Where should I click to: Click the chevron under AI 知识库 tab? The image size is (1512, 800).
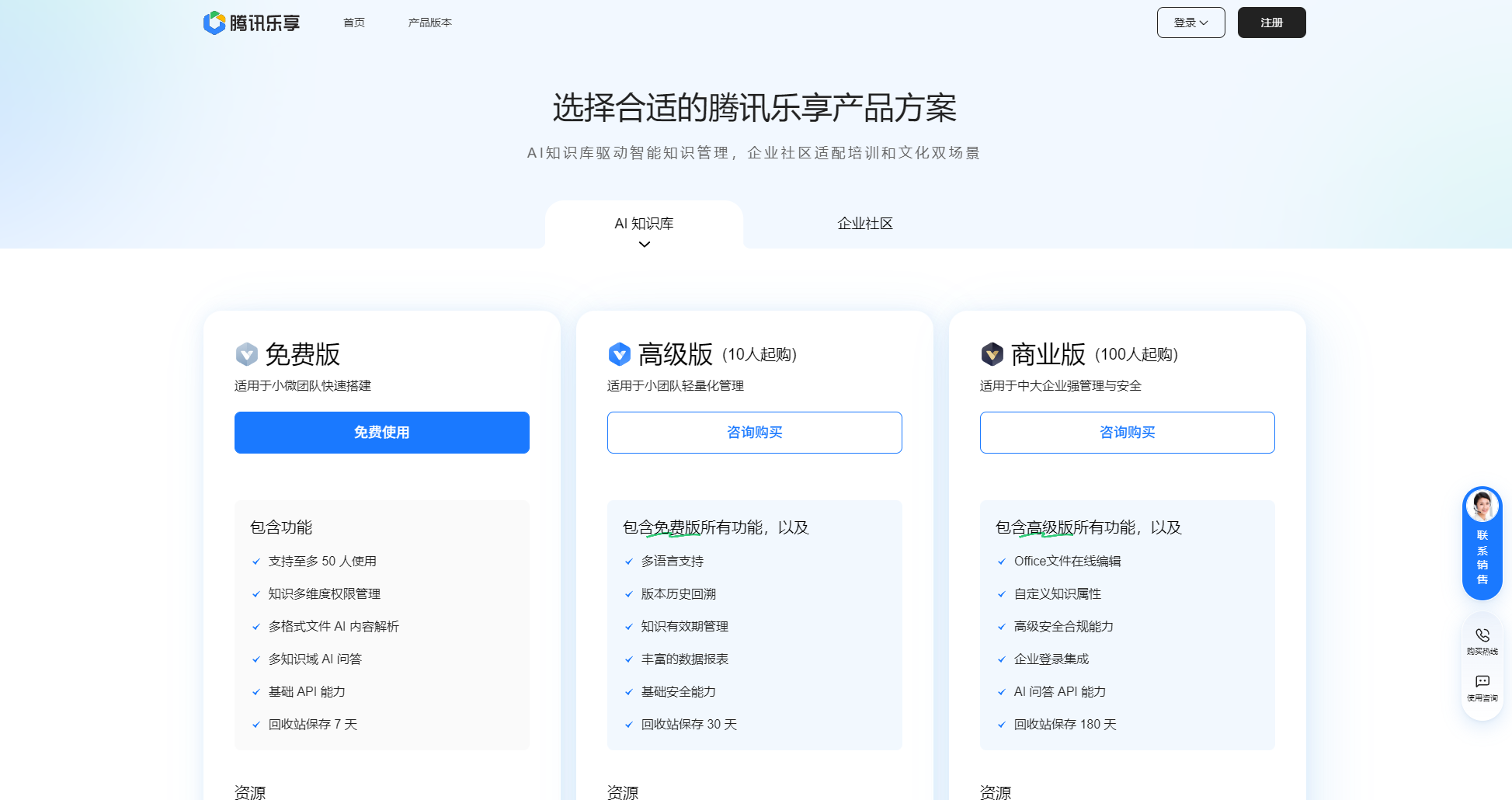coord(644,243)
